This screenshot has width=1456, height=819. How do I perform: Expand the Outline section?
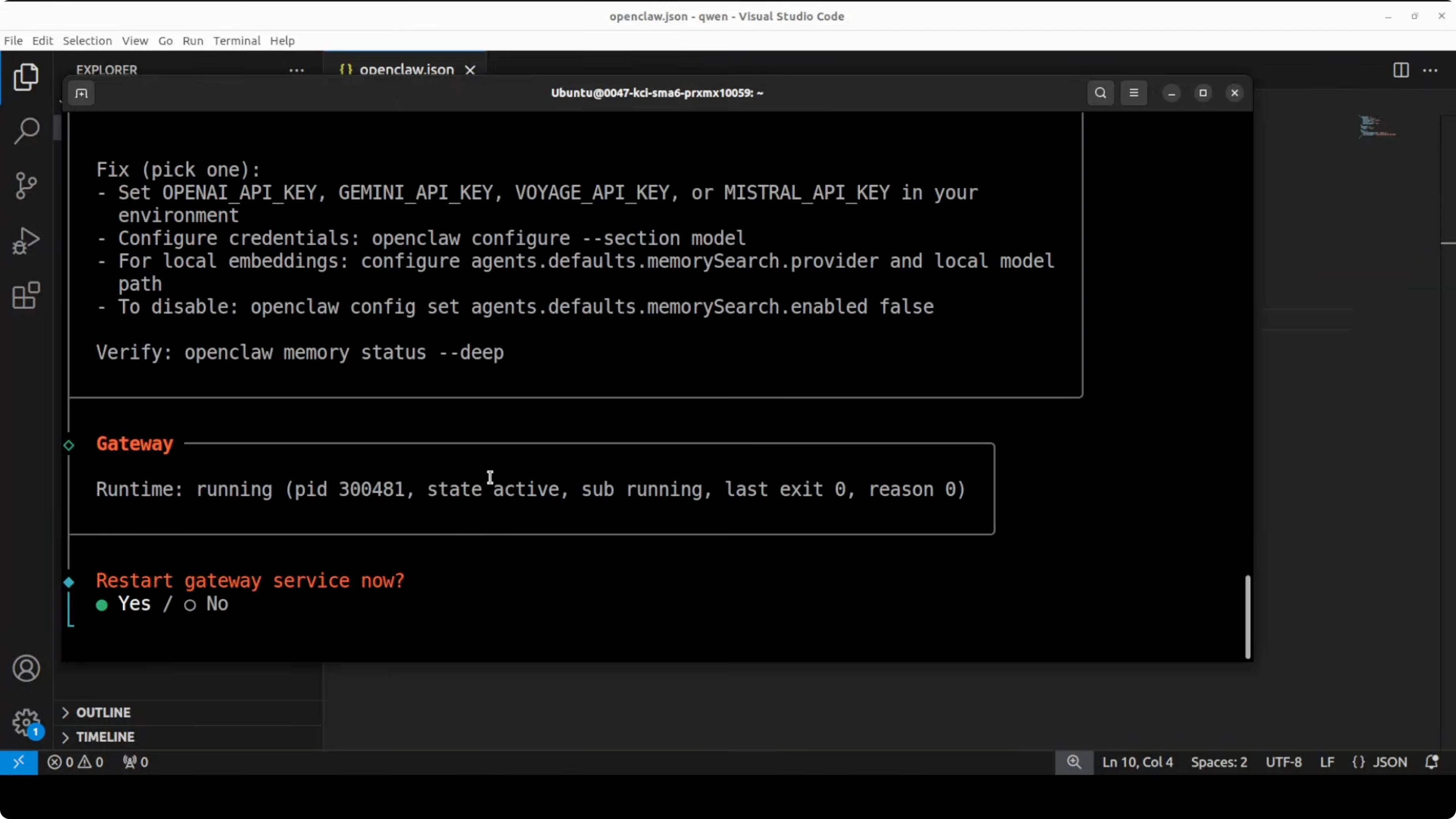tap(103, 712)
